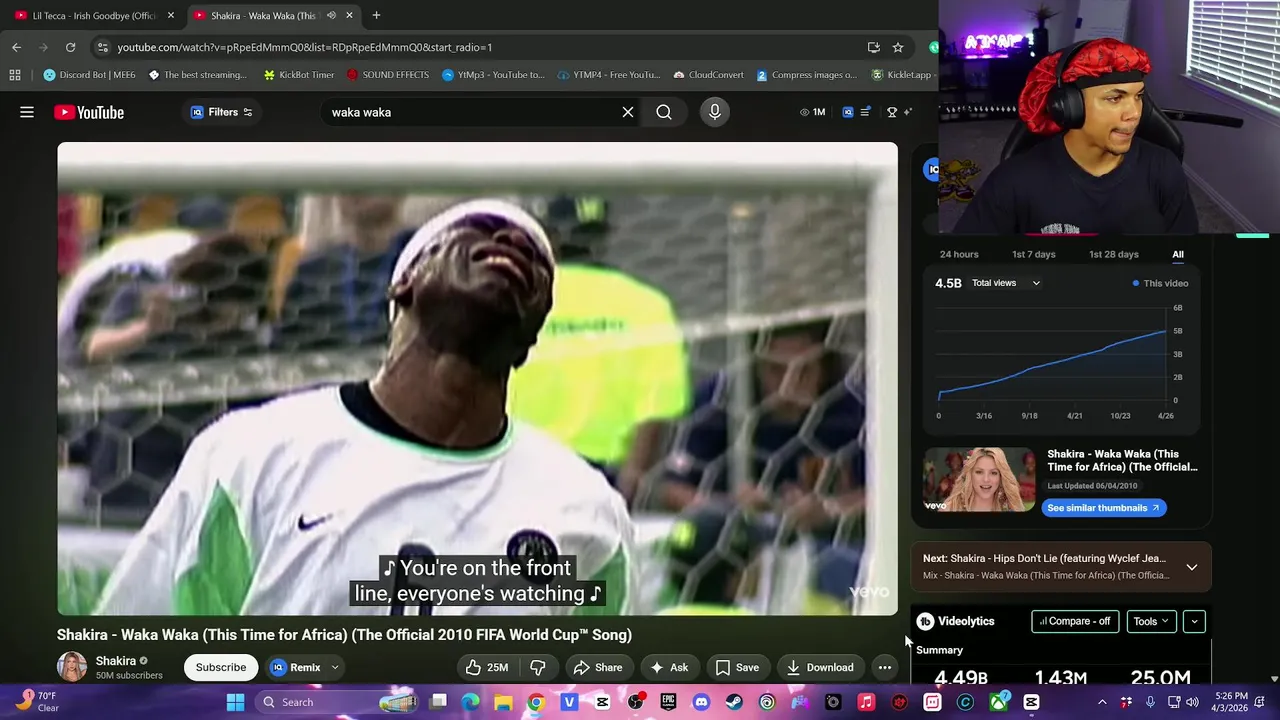The width and height of the screenshot is (1280, 720).
Task: Clear the waka waka search text
Action: click(628, 112)
